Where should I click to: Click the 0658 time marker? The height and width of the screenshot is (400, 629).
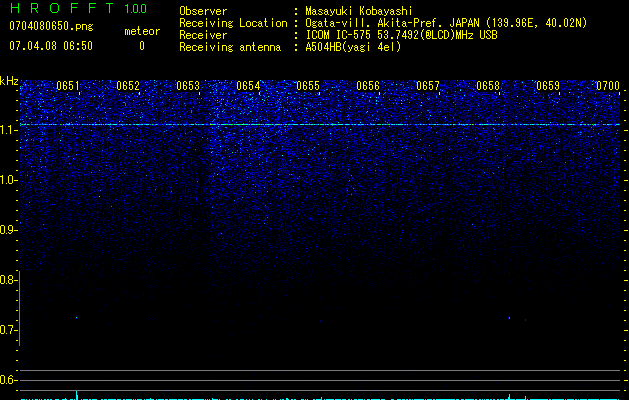pyautogui.click(x=488, y=86)
